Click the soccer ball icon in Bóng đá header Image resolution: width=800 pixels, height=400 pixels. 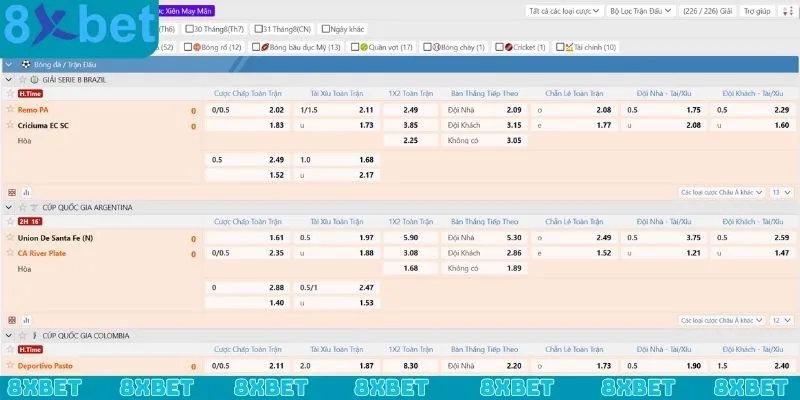point(25,63)
